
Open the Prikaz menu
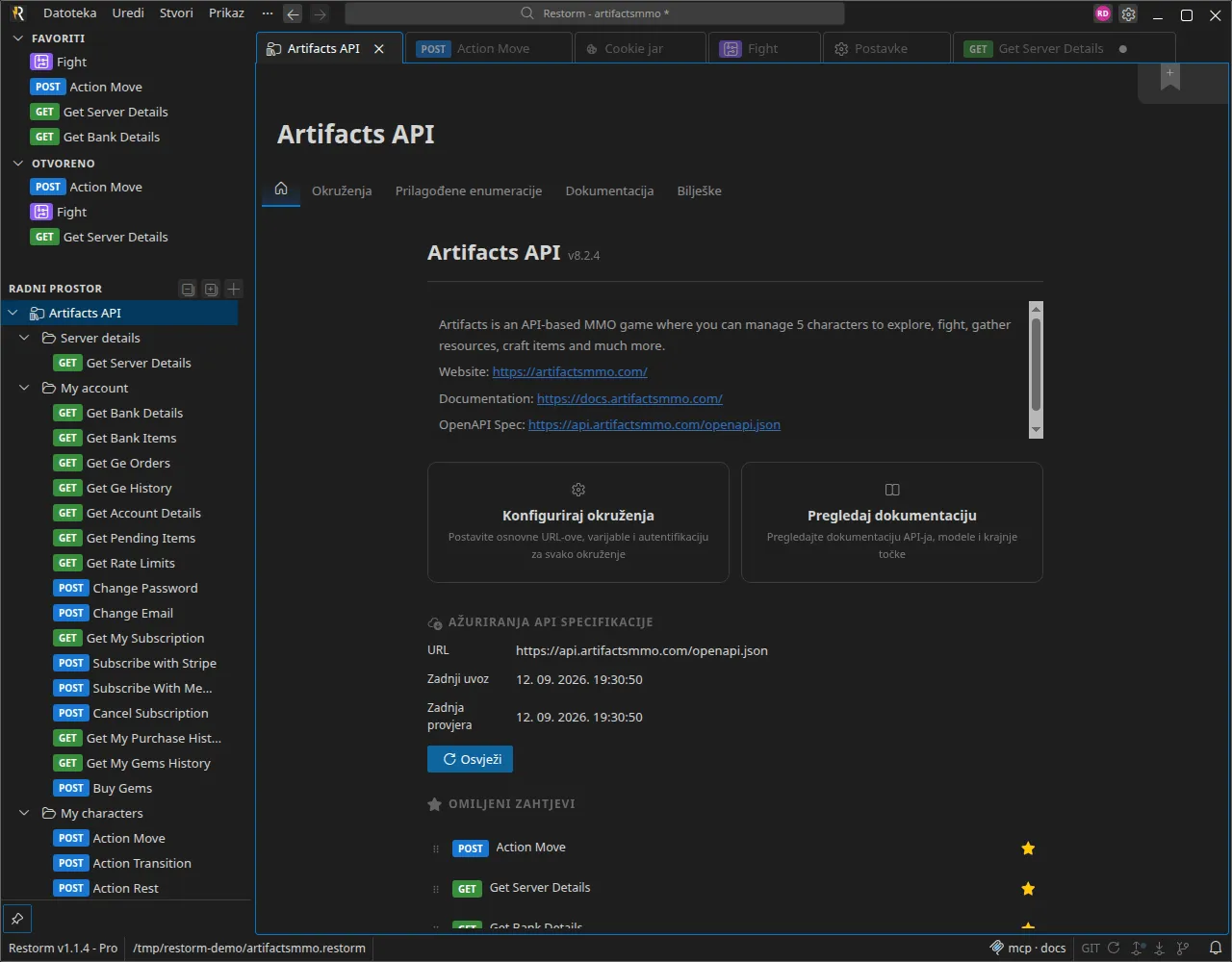coord(226,13)
